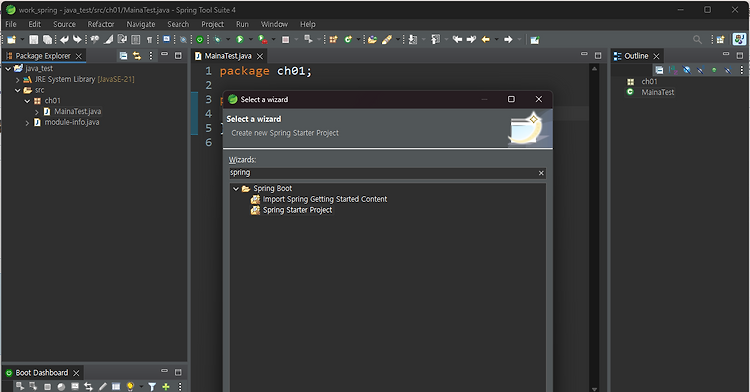
Task: Click the toolbar Search magnifier icon
Action: 697,40
